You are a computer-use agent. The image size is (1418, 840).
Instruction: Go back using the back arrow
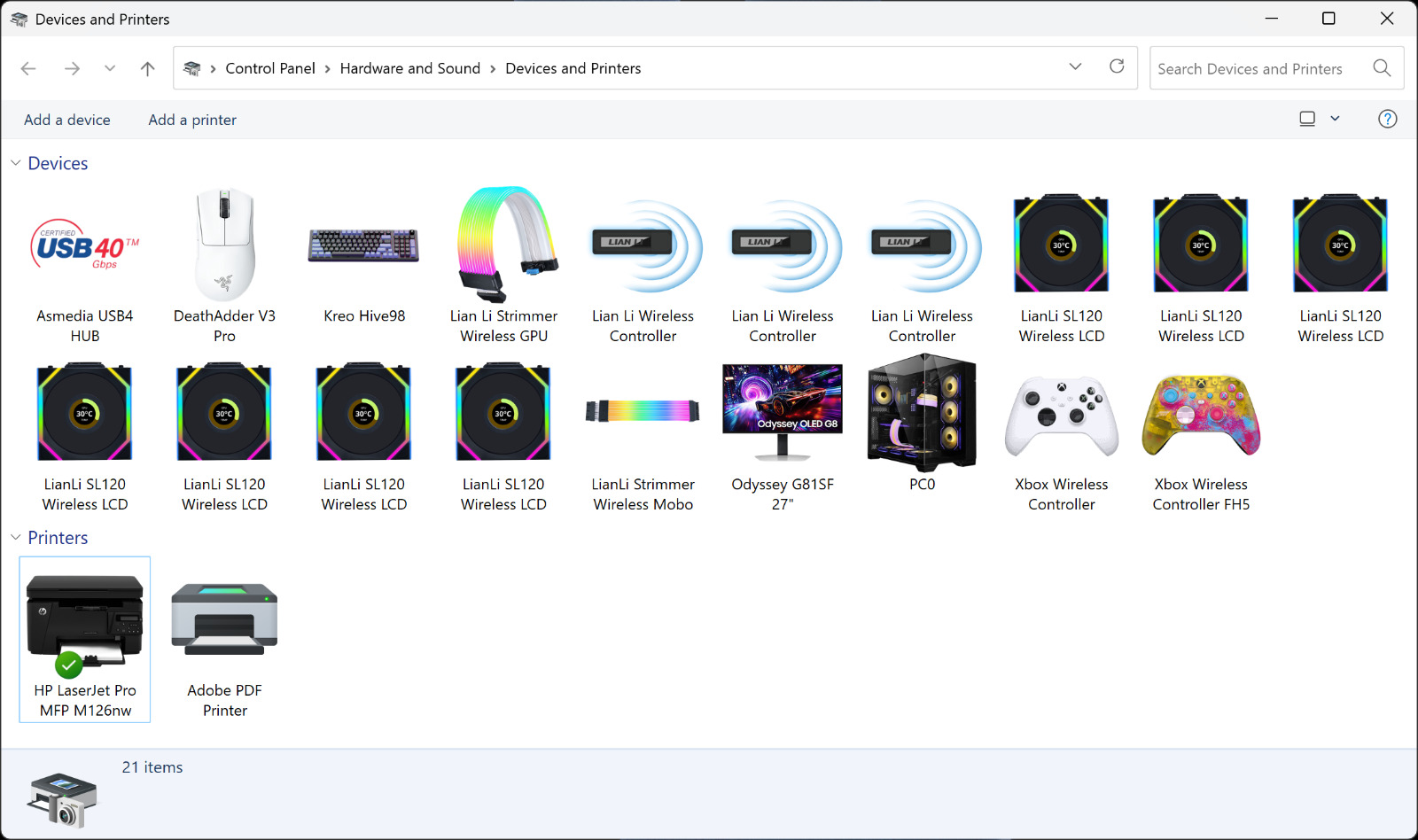coord(28,68)
